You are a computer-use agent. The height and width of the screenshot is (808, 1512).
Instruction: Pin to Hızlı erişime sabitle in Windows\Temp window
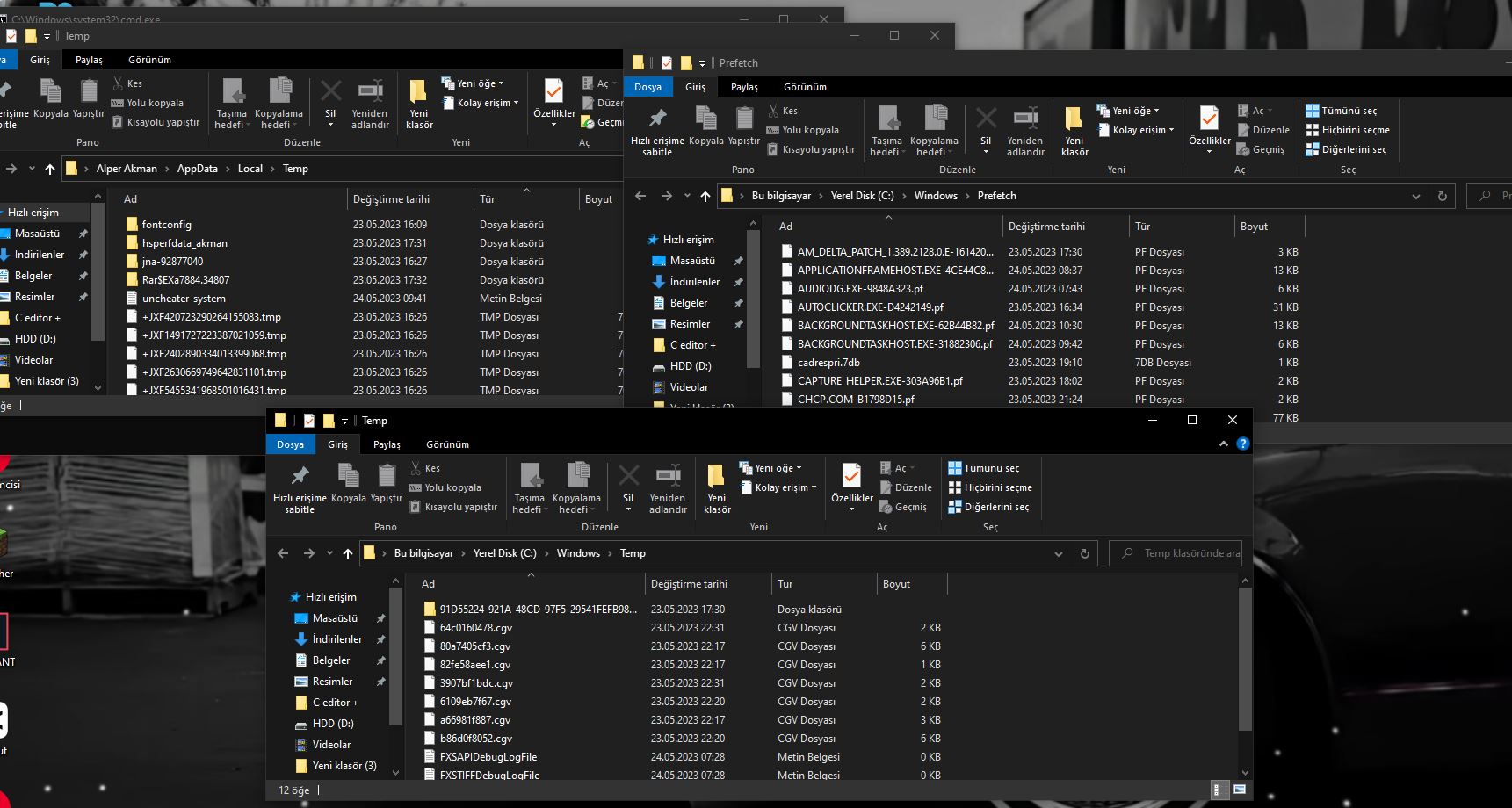(300, 488)
